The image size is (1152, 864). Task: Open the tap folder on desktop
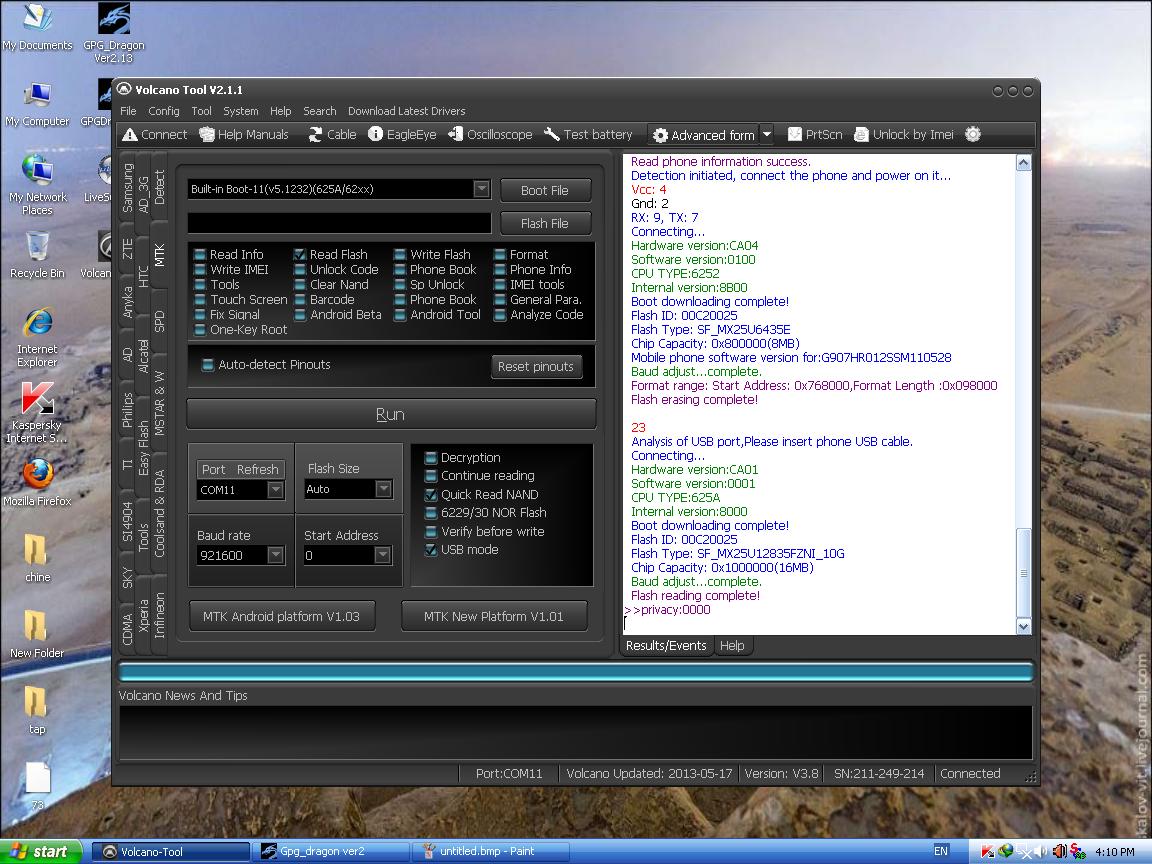click(37, 710)
